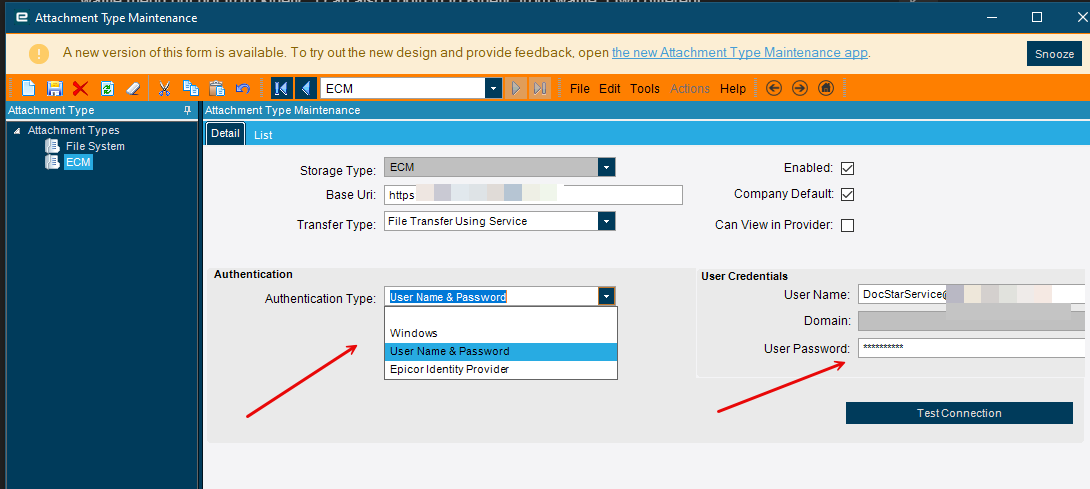This screenshot has height=489, width=1090.
Task: Go to first record navigation icon
Action: [281, 88]
